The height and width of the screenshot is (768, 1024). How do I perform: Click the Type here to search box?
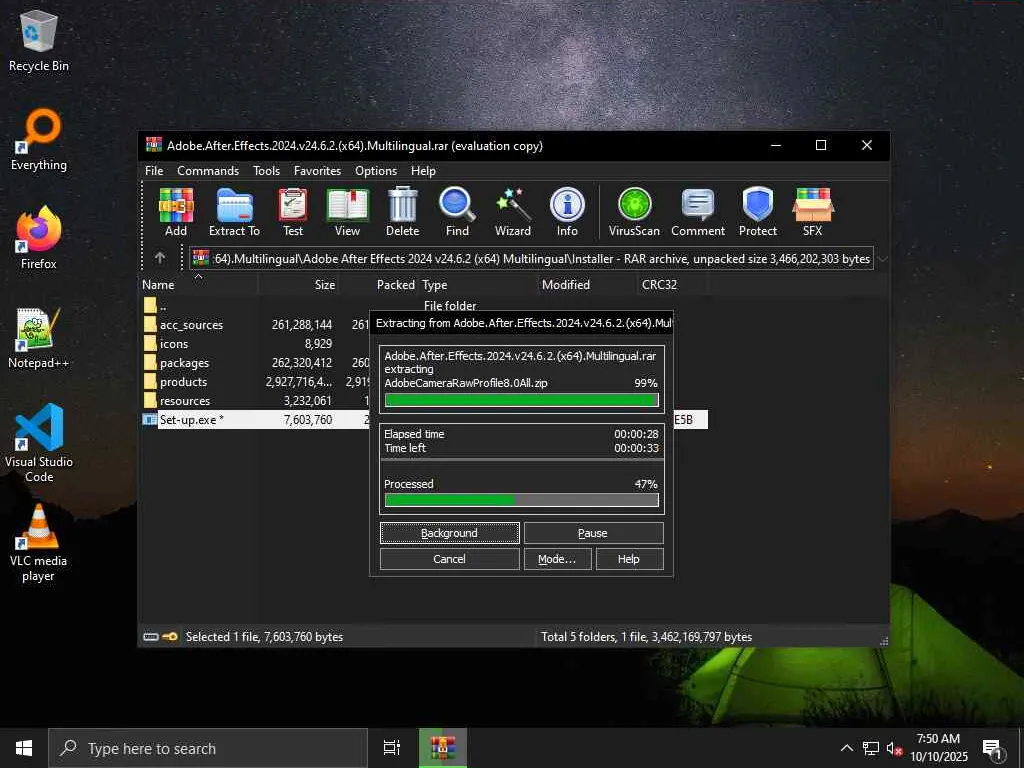[208, 748]
